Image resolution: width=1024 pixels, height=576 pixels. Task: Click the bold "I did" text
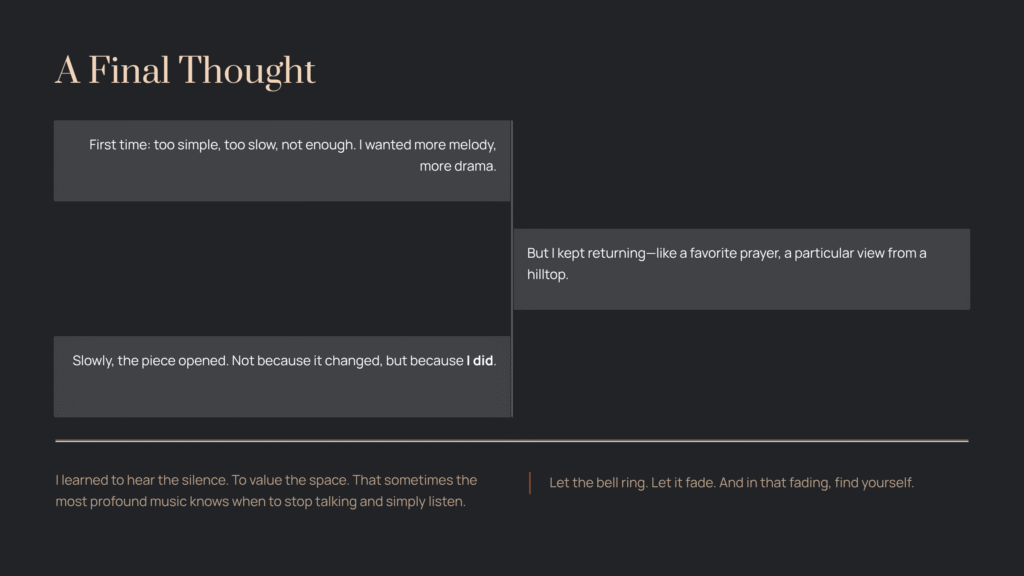pyautogui.click(x=480, y=360)
